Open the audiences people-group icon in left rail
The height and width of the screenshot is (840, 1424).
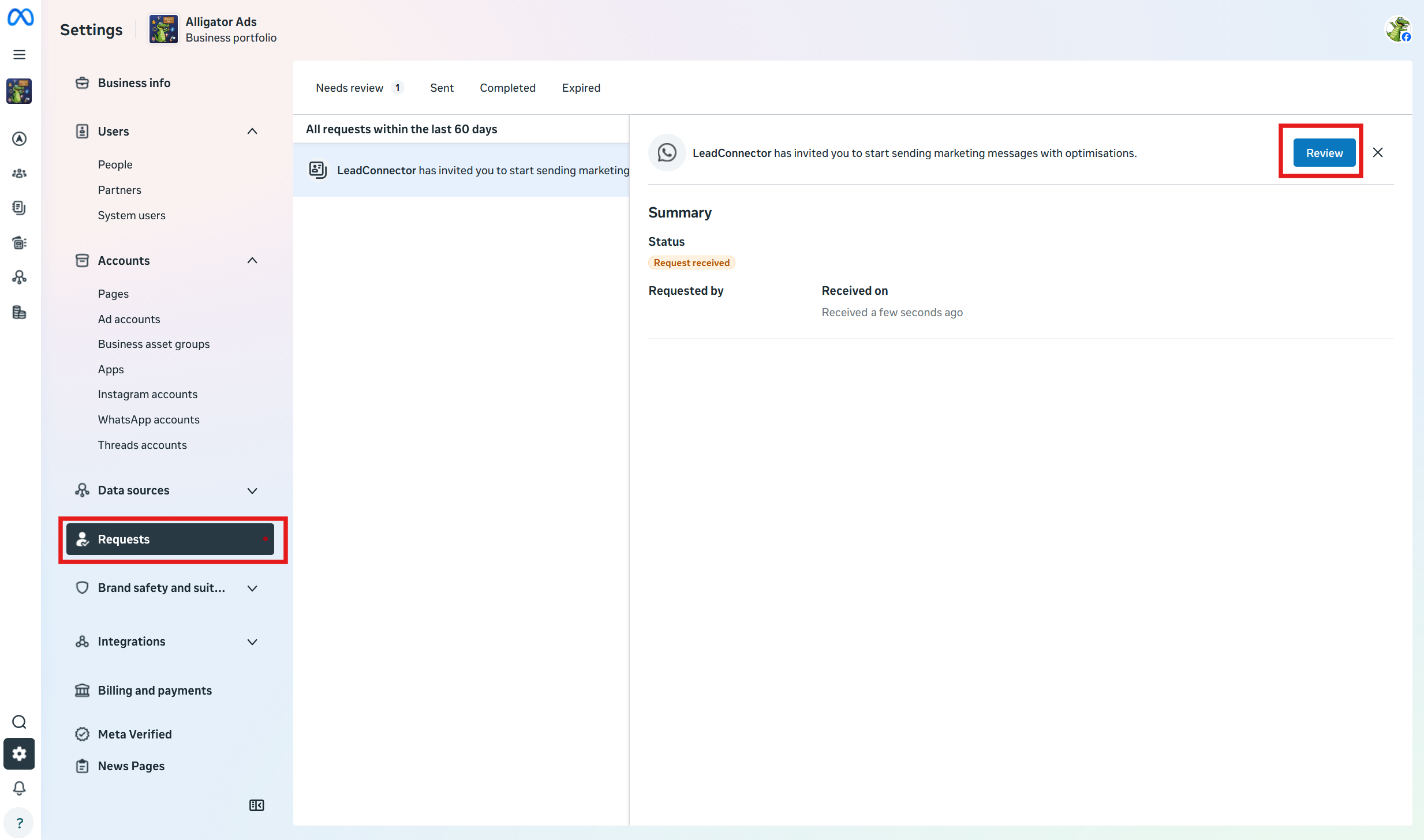(x=19, y=173)
